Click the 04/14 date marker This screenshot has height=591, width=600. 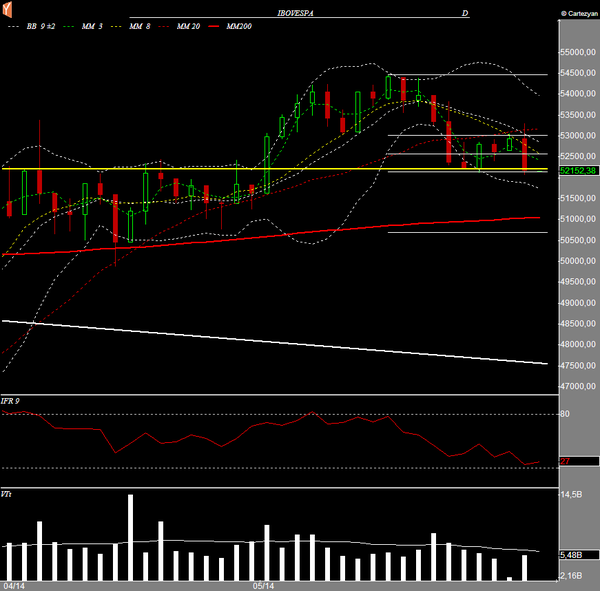[13, 585]
